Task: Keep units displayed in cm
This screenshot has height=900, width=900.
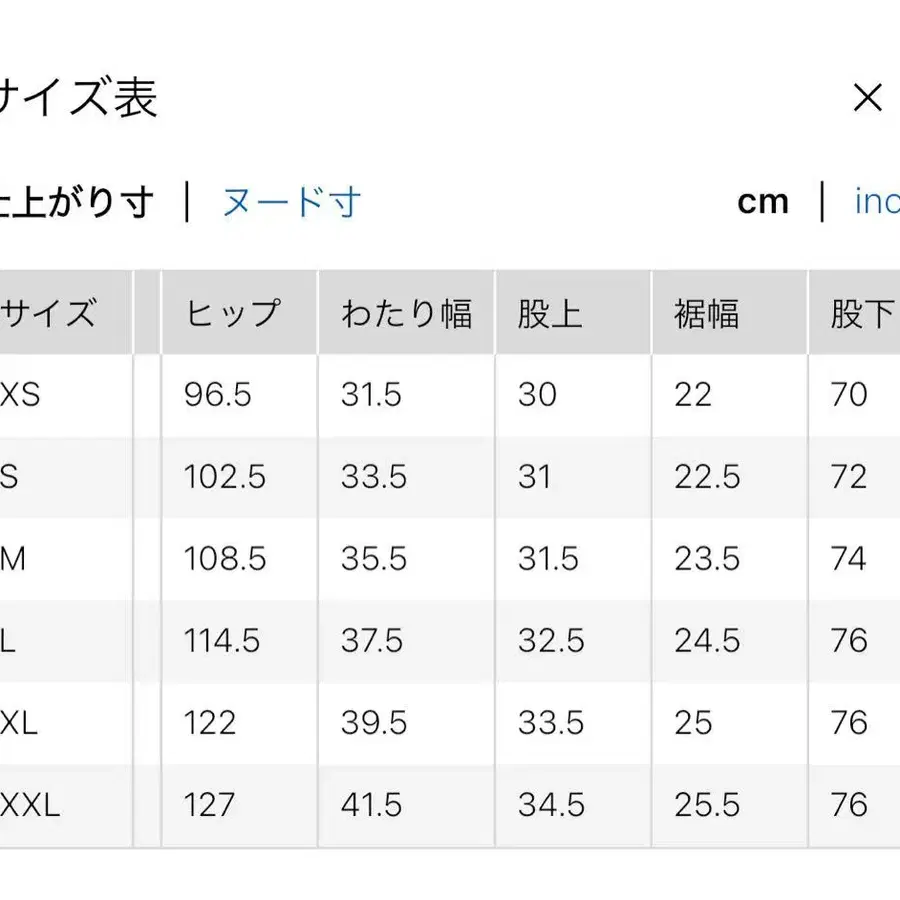Action: point(763,201)
